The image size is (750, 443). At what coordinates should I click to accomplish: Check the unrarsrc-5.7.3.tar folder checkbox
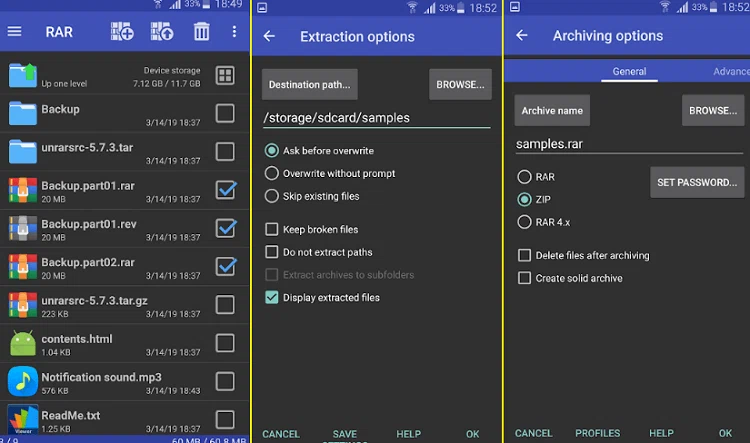tap(225, 152)
